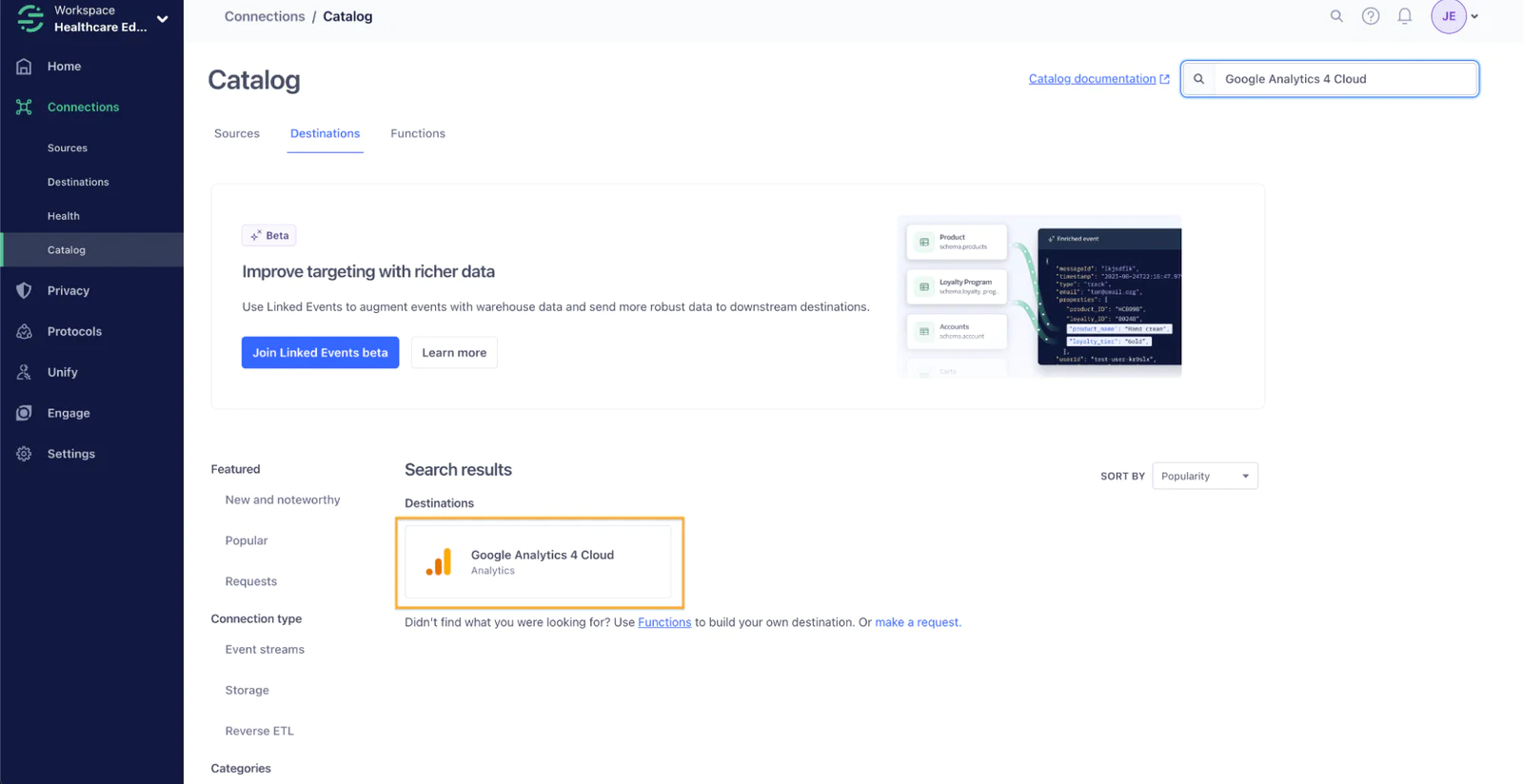Image resolution: width=1523 pixels, height=784 pixels.
Task: Click the Improve targeting with richer data heading
Action: (x=368, y=271)
